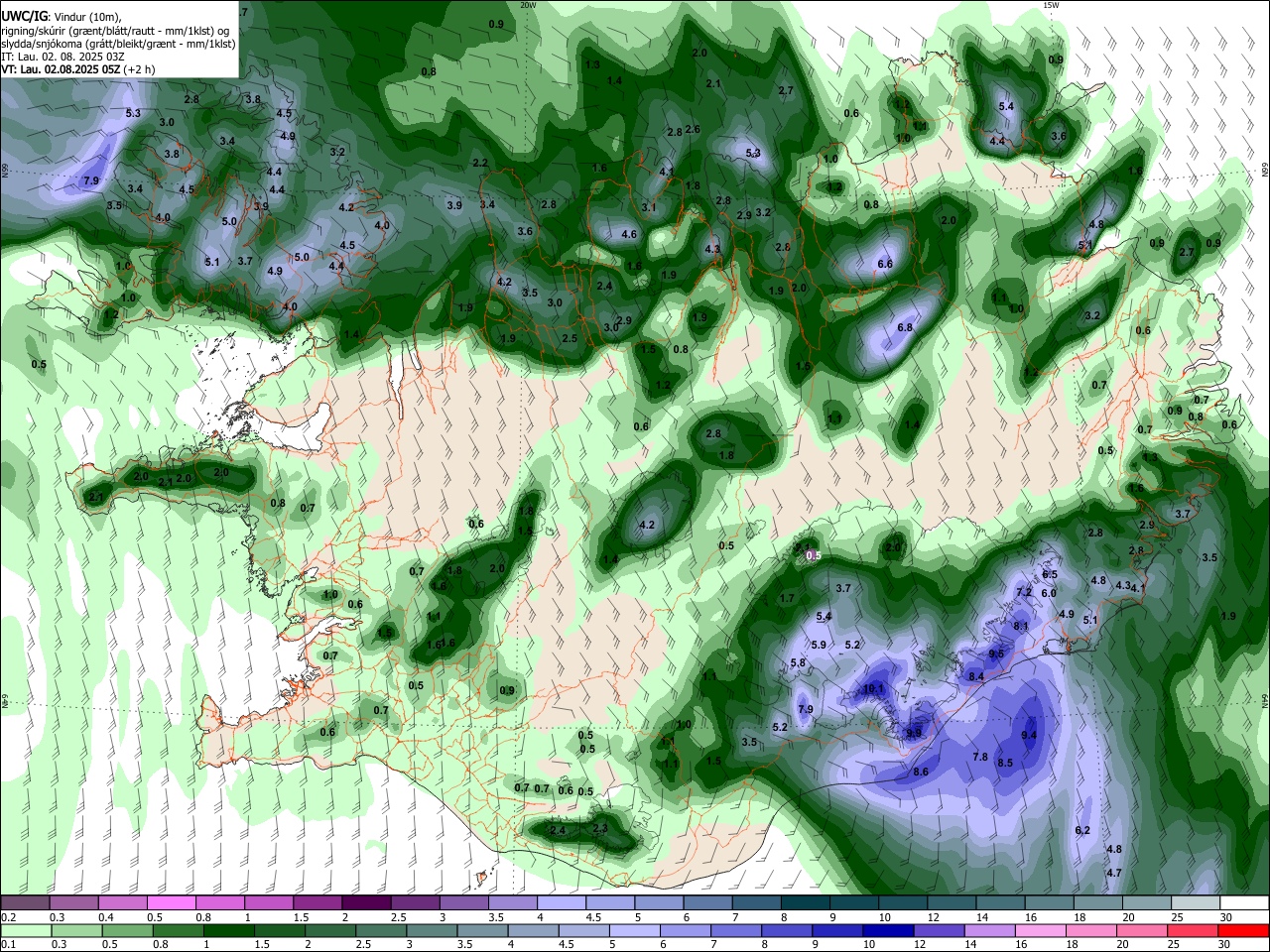The image size is (1270, 952).
Task: Click the palest green rain swatch labeled 0.1
Action: tap(25, 930)
